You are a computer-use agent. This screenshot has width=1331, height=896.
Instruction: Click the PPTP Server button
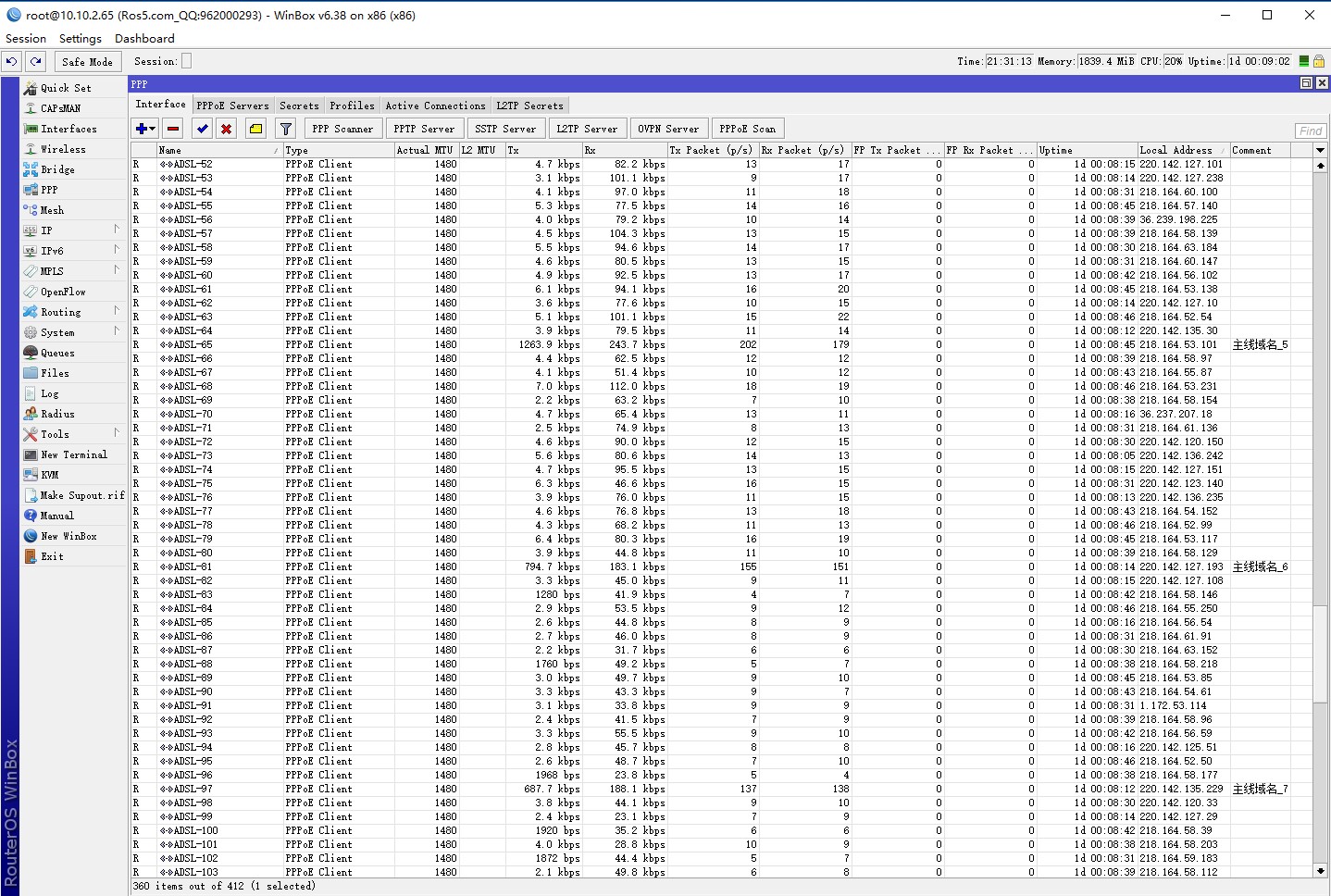click(424, 129)
